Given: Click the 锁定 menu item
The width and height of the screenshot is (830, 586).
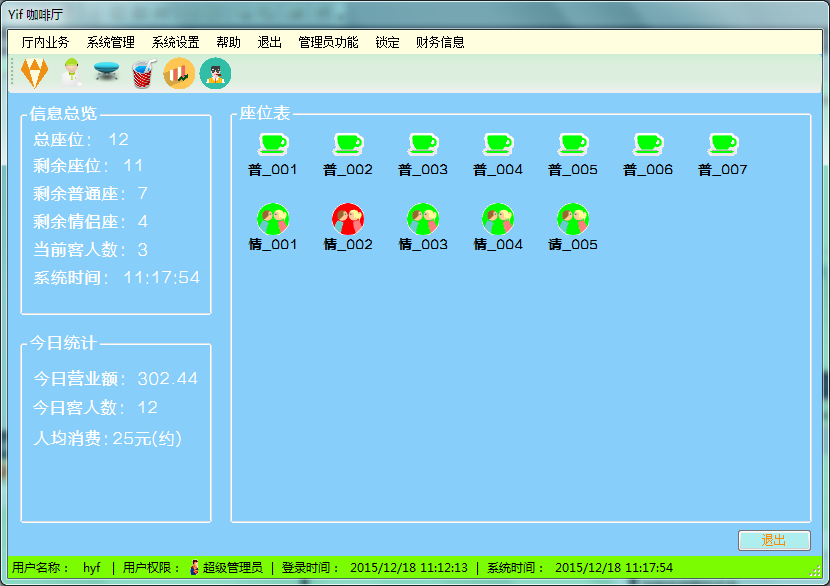Looking at the screenshot, I should click(x=387, y=42).
